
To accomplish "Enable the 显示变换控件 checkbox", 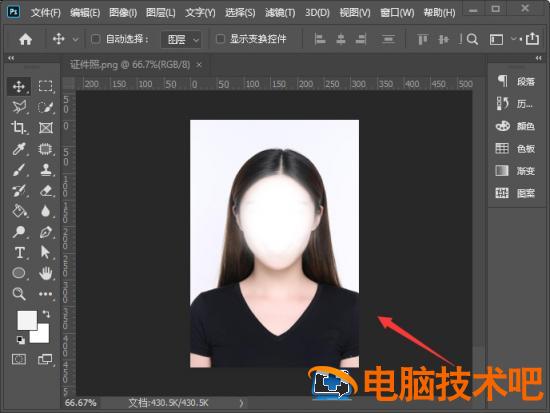I will pos(220,39).
